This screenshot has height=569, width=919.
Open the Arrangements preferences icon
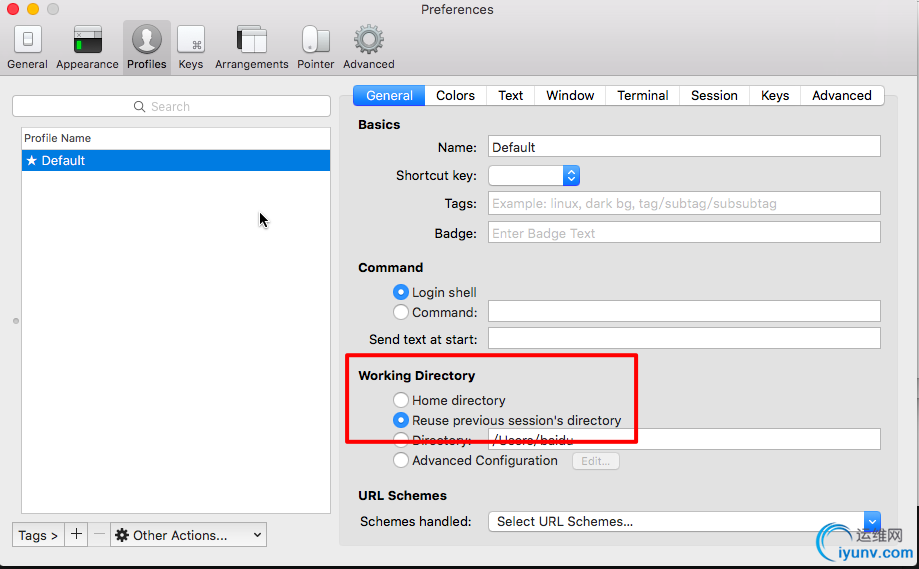(251, 47)
